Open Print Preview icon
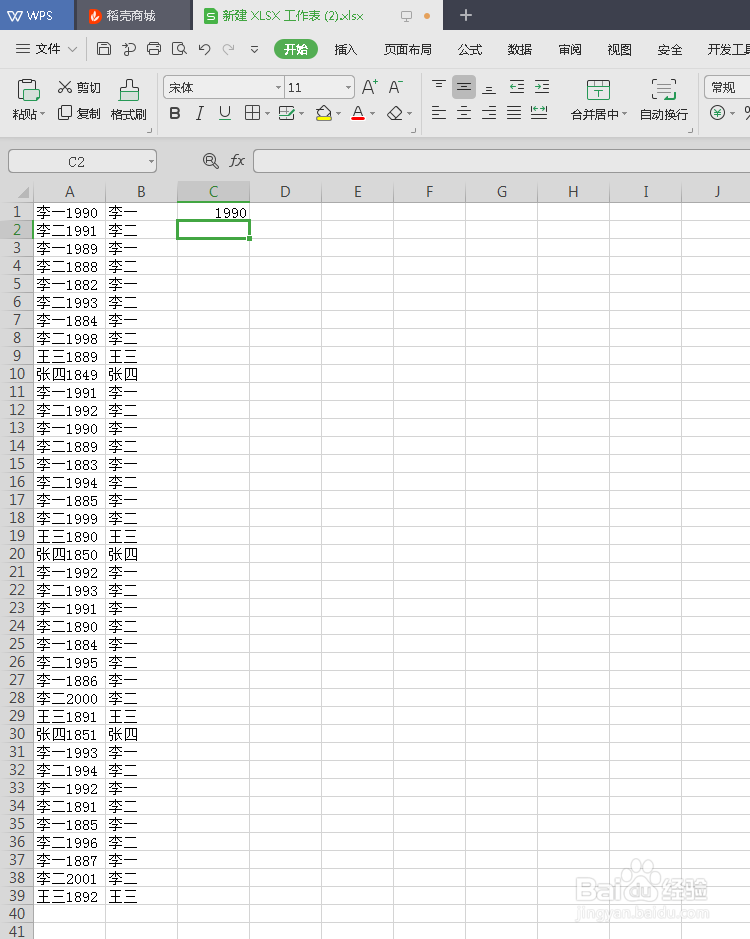The image size is (750, 939). coord(179,49)
